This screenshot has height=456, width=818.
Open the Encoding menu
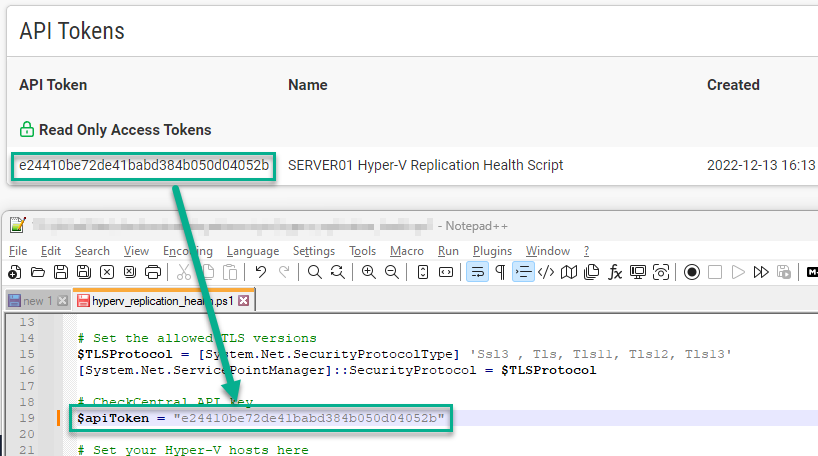(188, 251)
